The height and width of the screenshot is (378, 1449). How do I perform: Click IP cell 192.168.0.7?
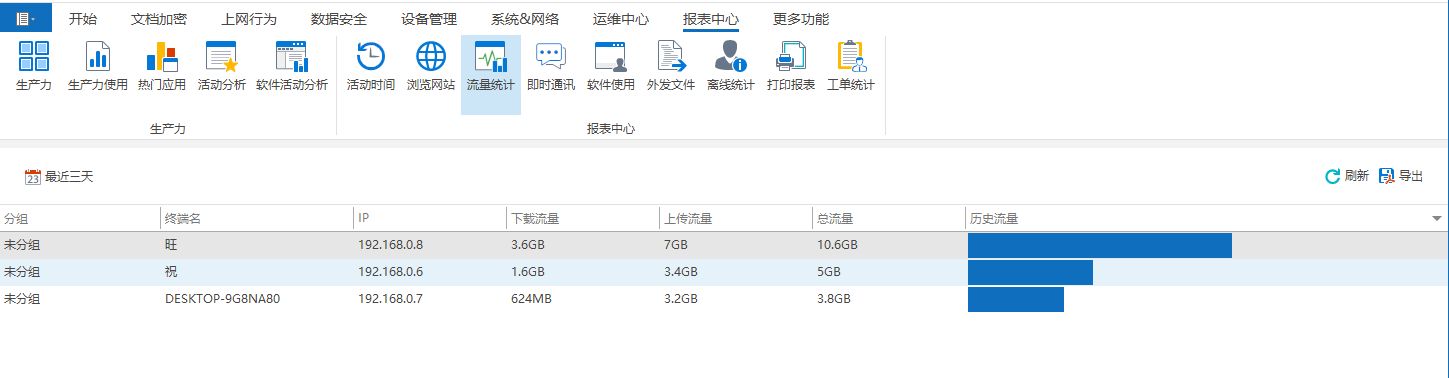pos(391,299)
